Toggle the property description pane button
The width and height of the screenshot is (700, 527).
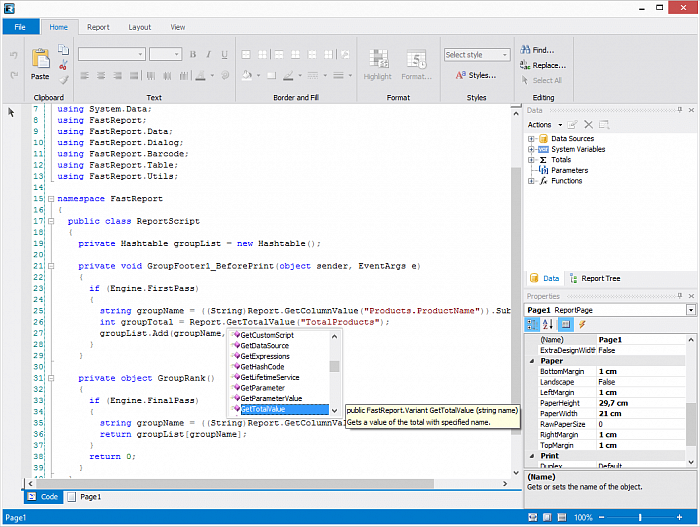tap(565, 325)
